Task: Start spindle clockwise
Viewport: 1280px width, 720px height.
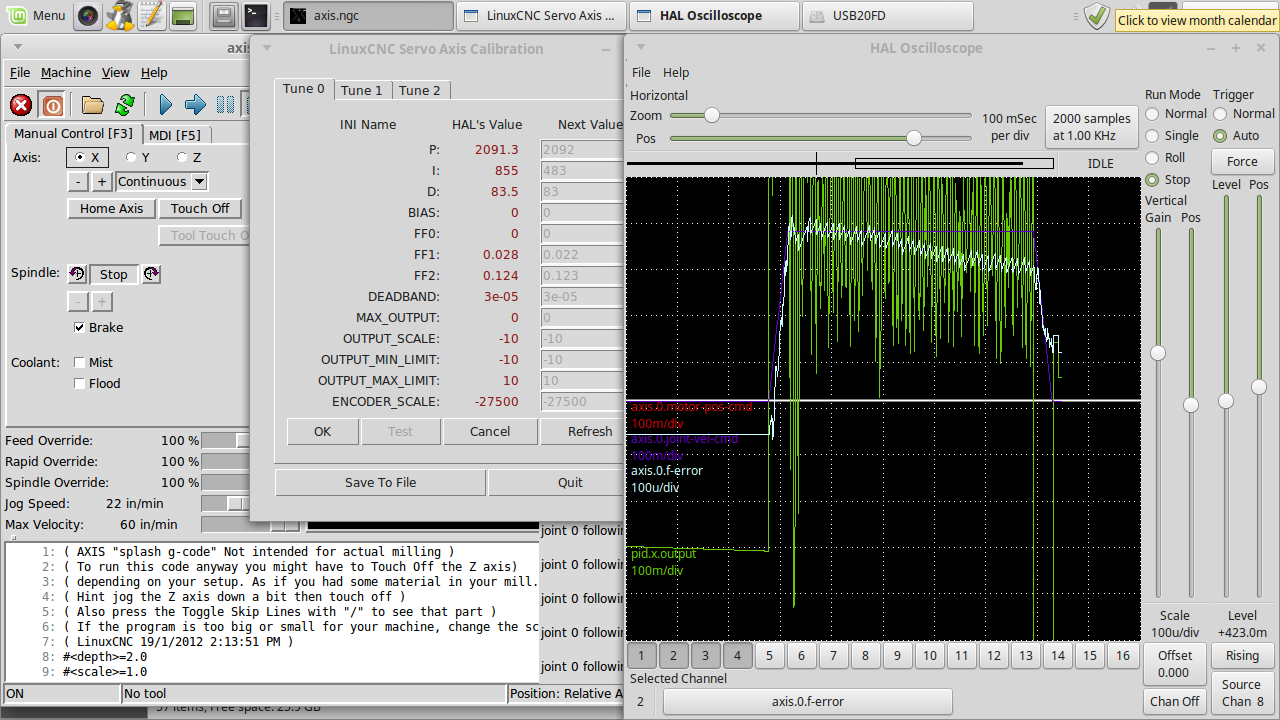Action: [151, 274]
